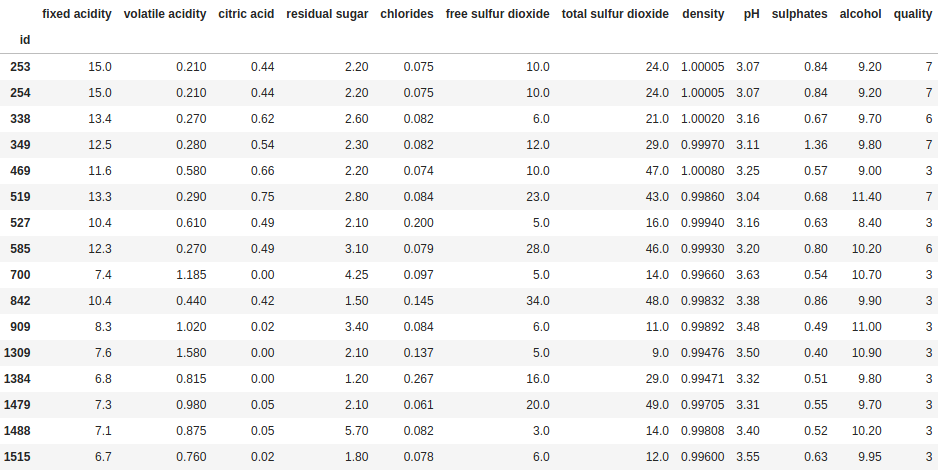Click the 'citric acid' column header
The width and height of the screenshot is (942, 476).
pyautogui.click(x=246, y=15)
